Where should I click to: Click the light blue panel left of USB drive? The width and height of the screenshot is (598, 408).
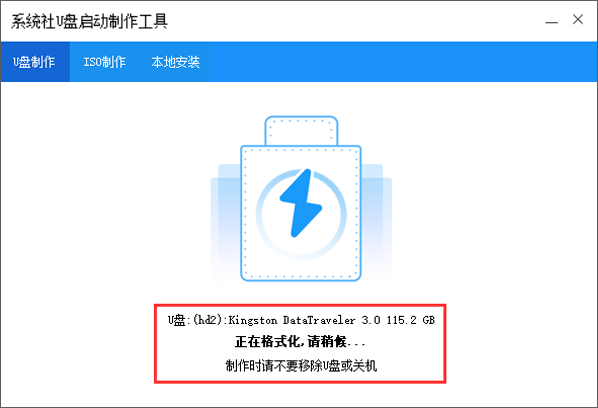226,223
